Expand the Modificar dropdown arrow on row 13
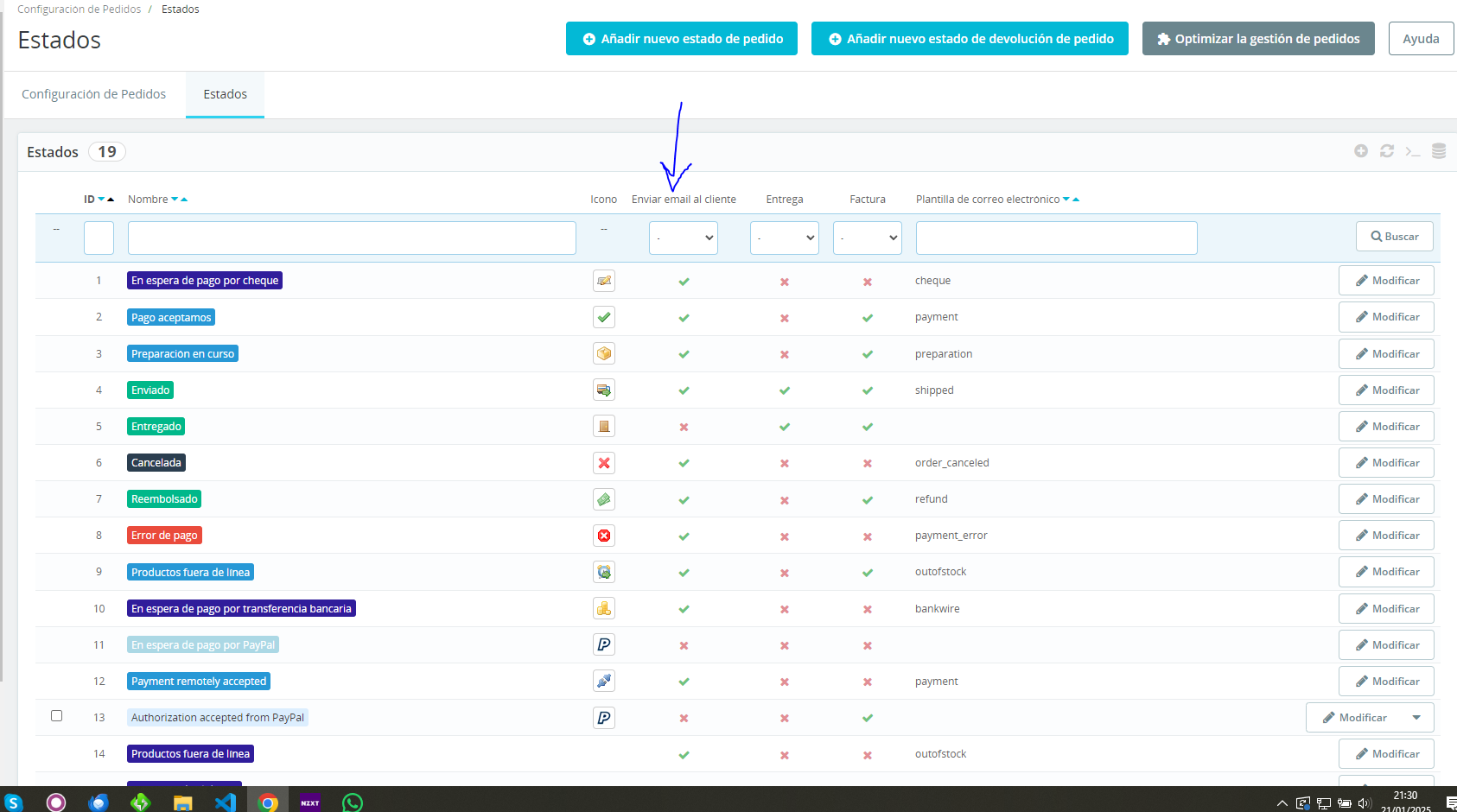 point(1416,718)
